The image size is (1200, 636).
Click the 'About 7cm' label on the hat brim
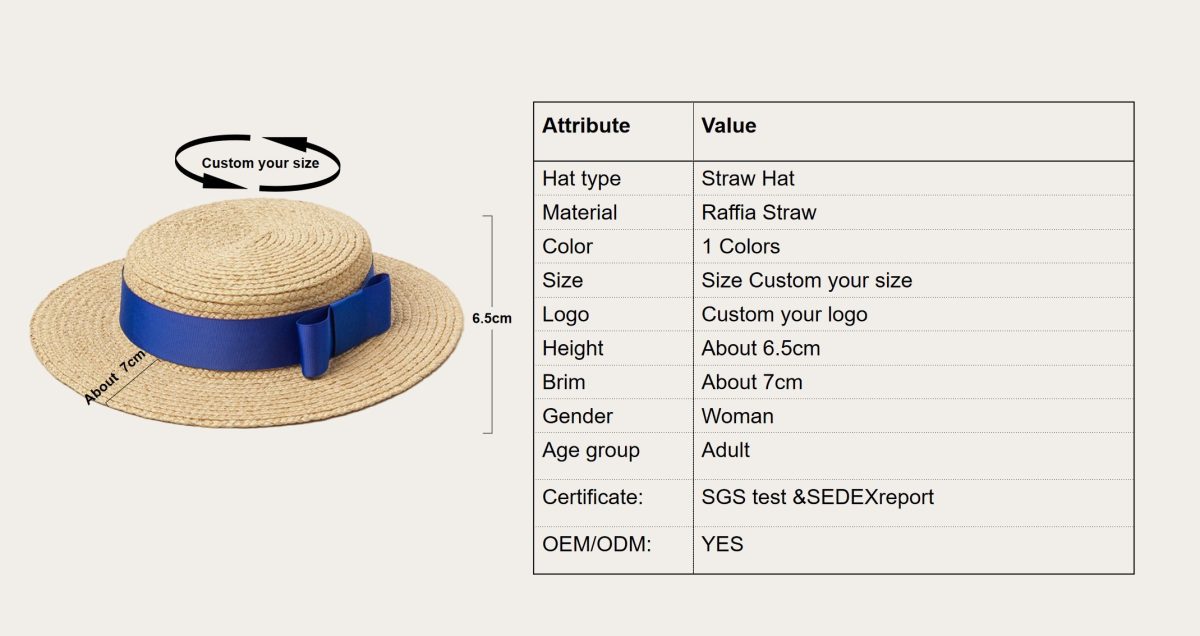[x=115, y=377]
